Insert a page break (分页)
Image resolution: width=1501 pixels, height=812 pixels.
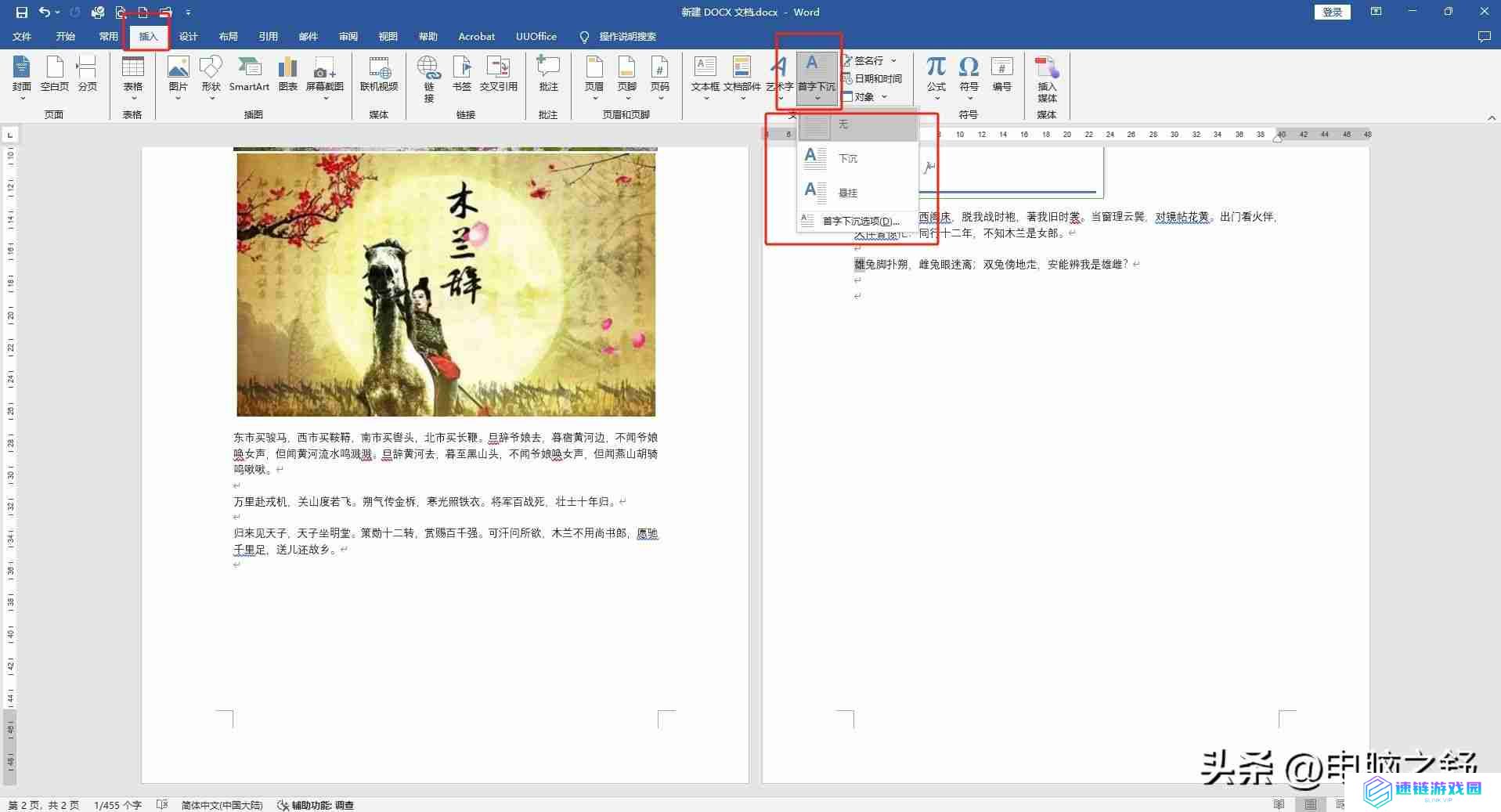[x=88, y=74]
